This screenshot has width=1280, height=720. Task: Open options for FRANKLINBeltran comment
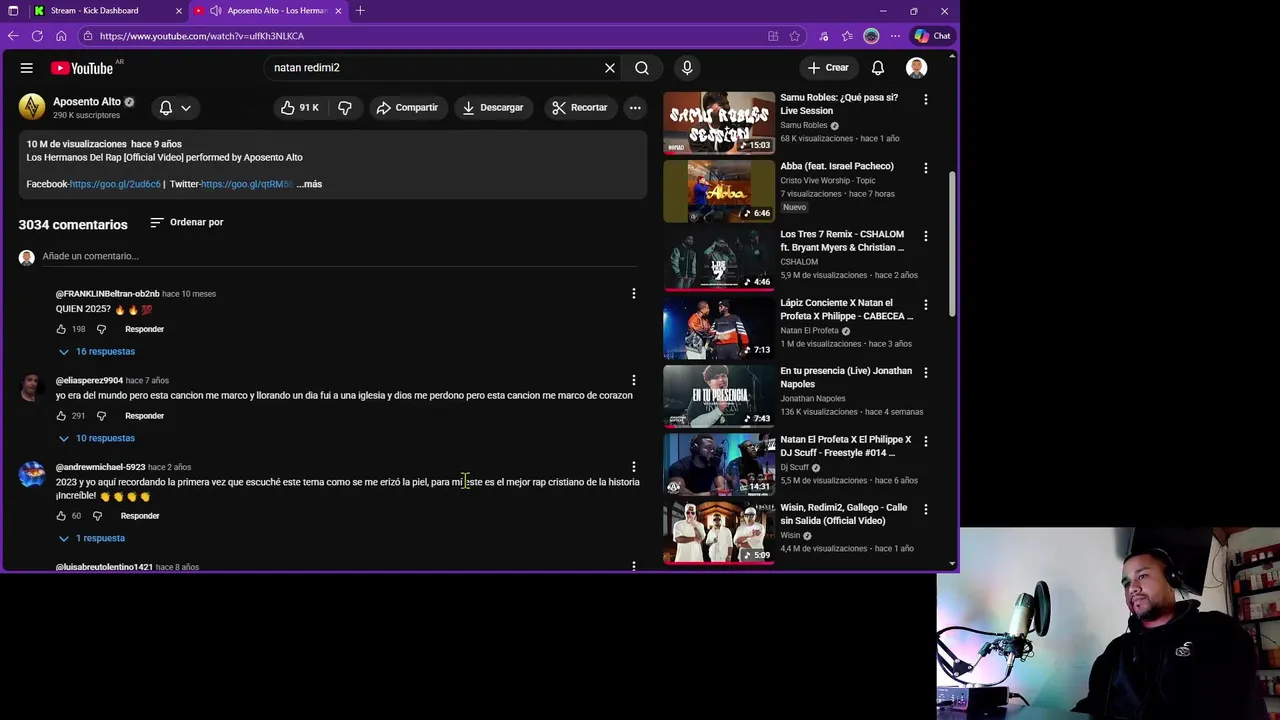click(633, 294)
